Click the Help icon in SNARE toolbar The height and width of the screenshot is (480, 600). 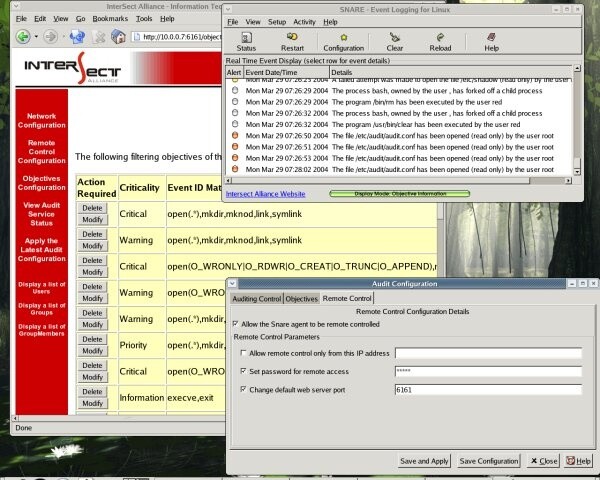point(491,42)
